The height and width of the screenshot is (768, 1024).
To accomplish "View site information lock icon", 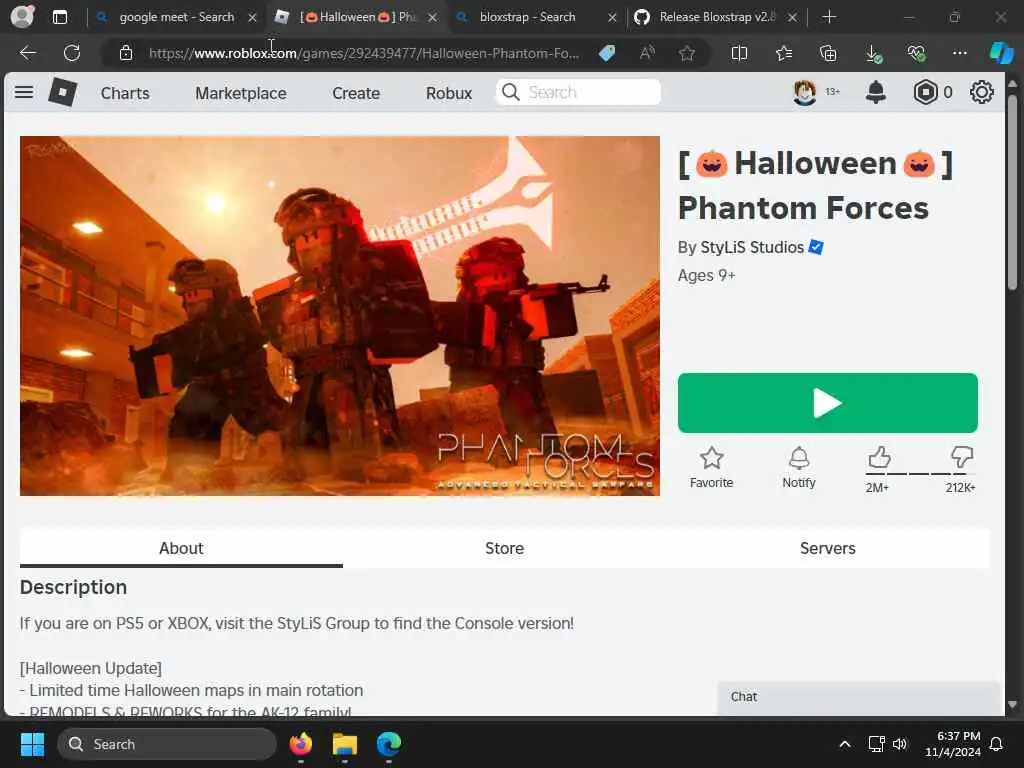I will click(126, 53).
